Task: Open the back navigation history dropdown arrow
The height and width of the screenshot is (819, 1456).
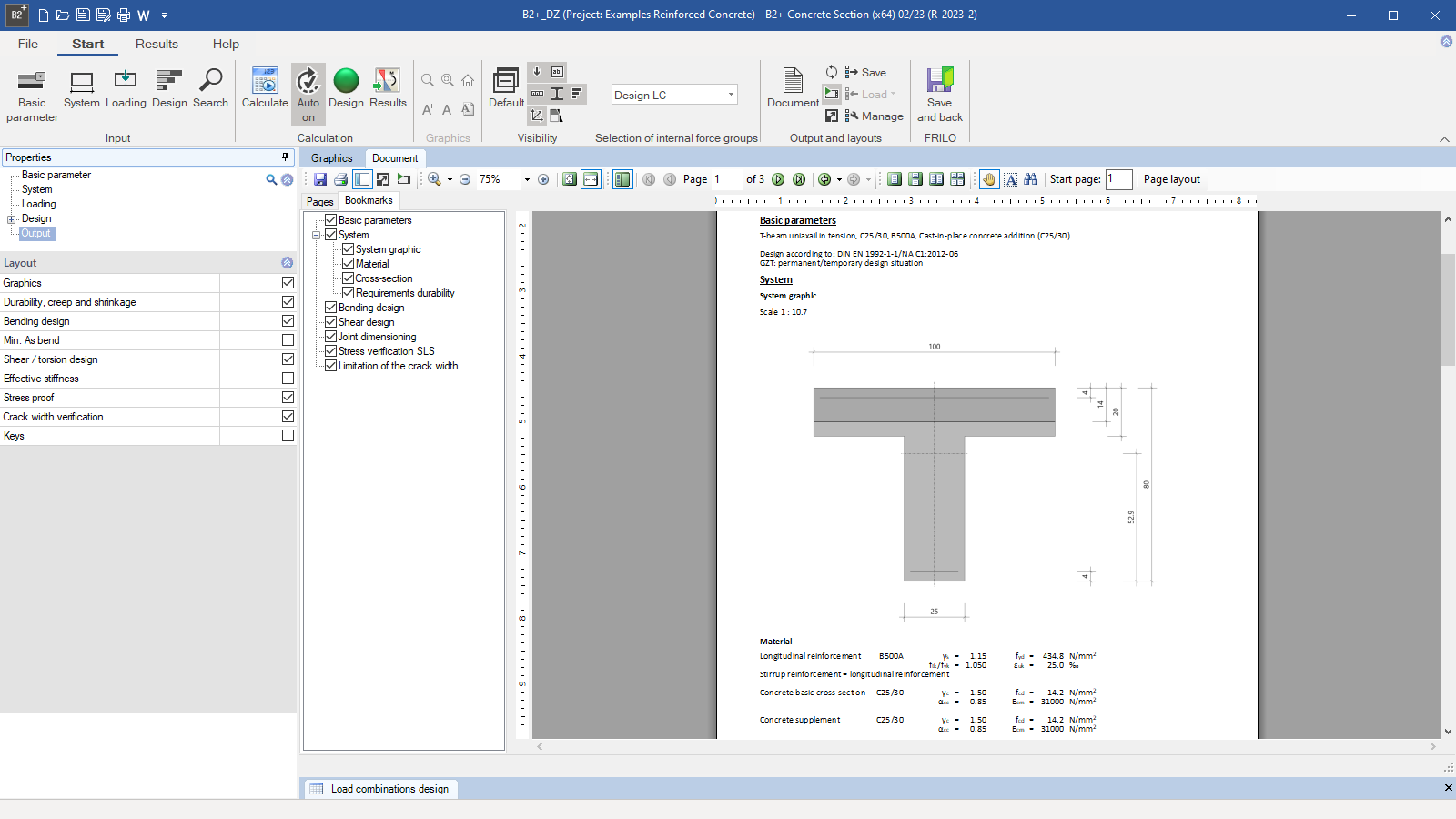Action: [839, 179]
